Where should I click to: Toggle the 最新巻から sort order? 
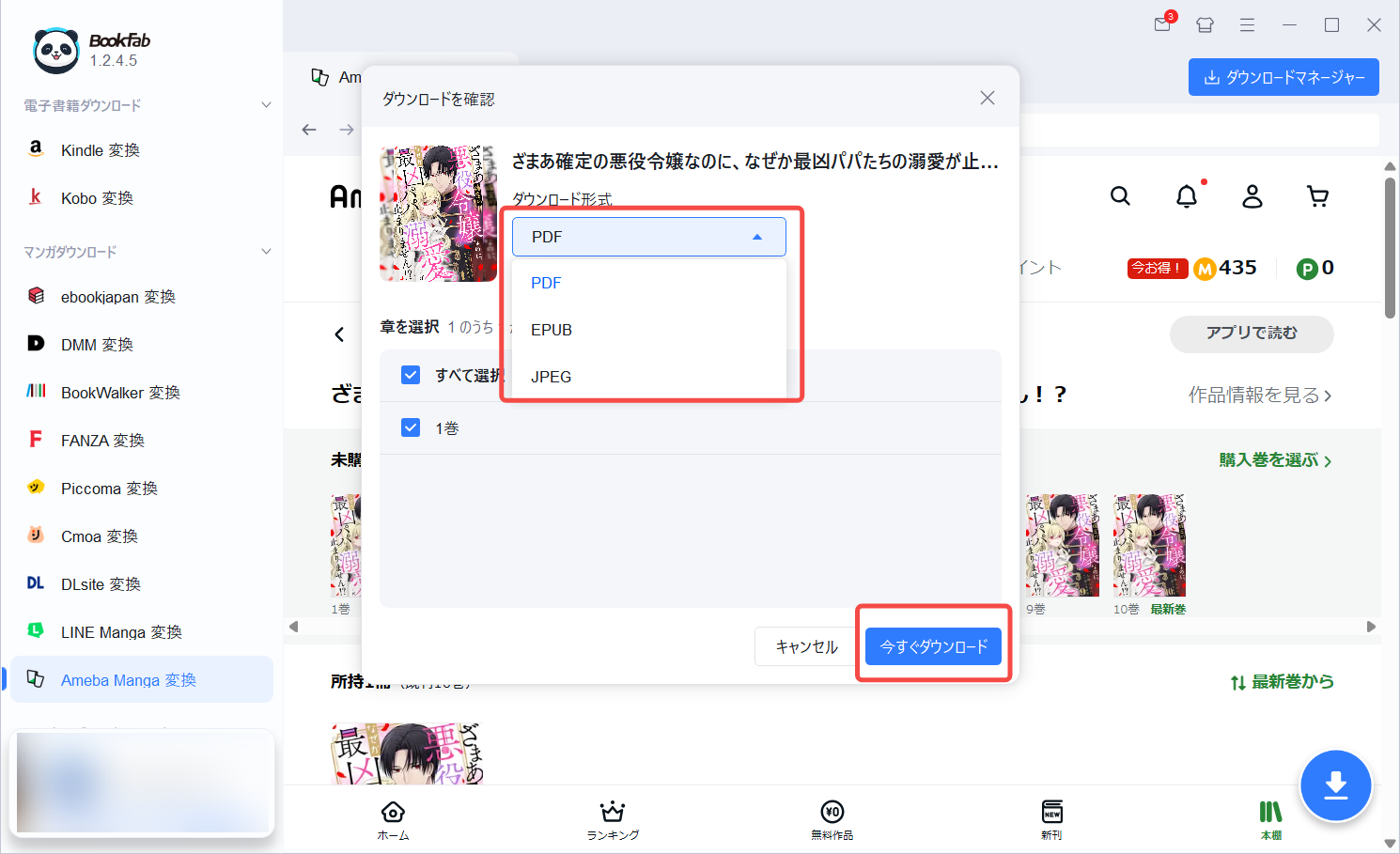click(x=1282, y=682)
